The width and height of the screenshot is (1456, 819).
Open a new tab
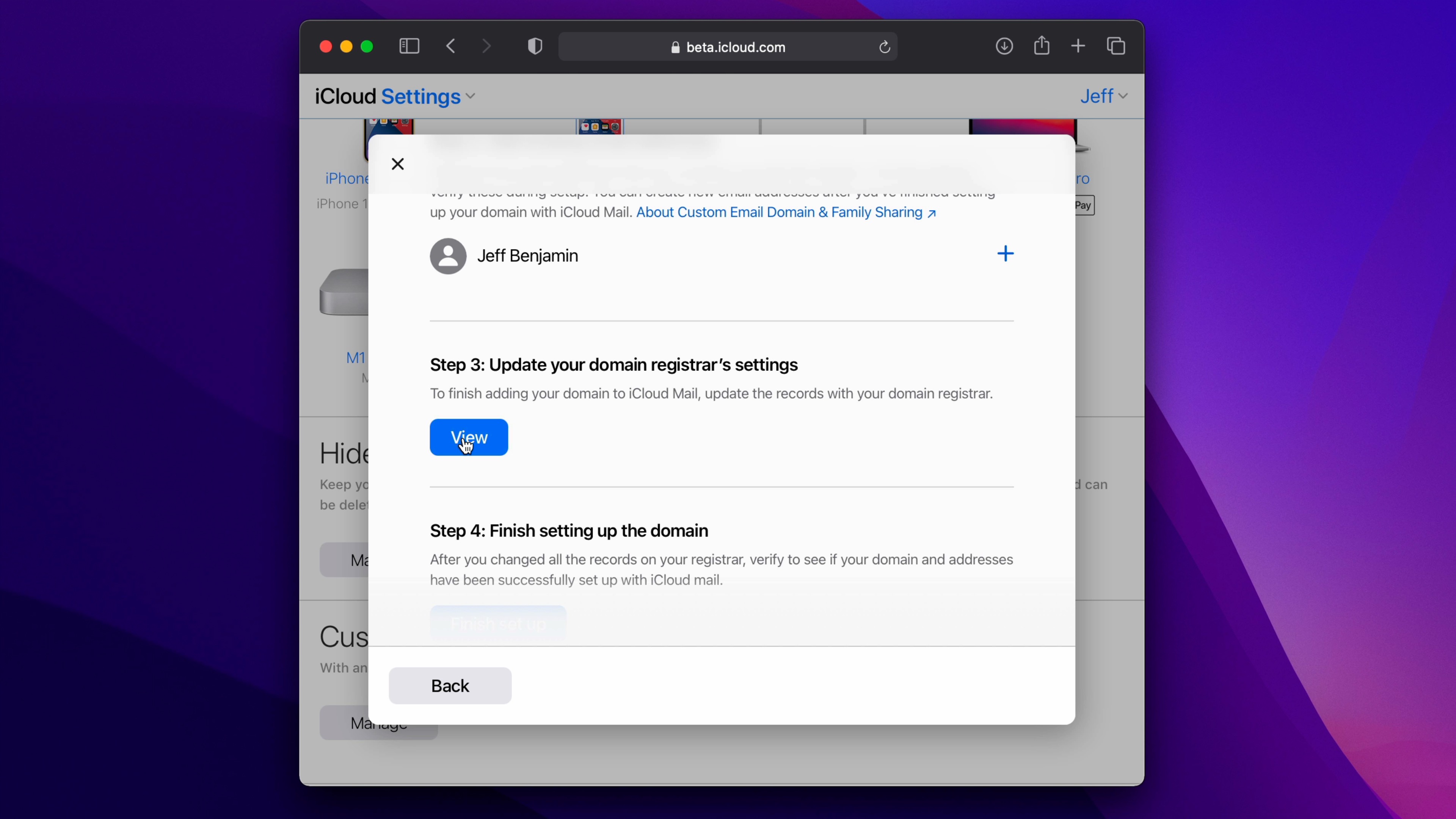1078,46
